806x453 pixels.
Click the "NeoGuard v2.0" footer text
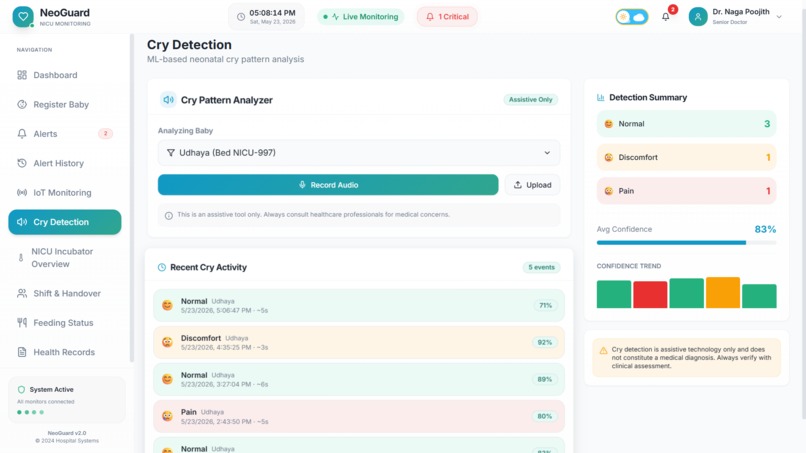[67, 433]
